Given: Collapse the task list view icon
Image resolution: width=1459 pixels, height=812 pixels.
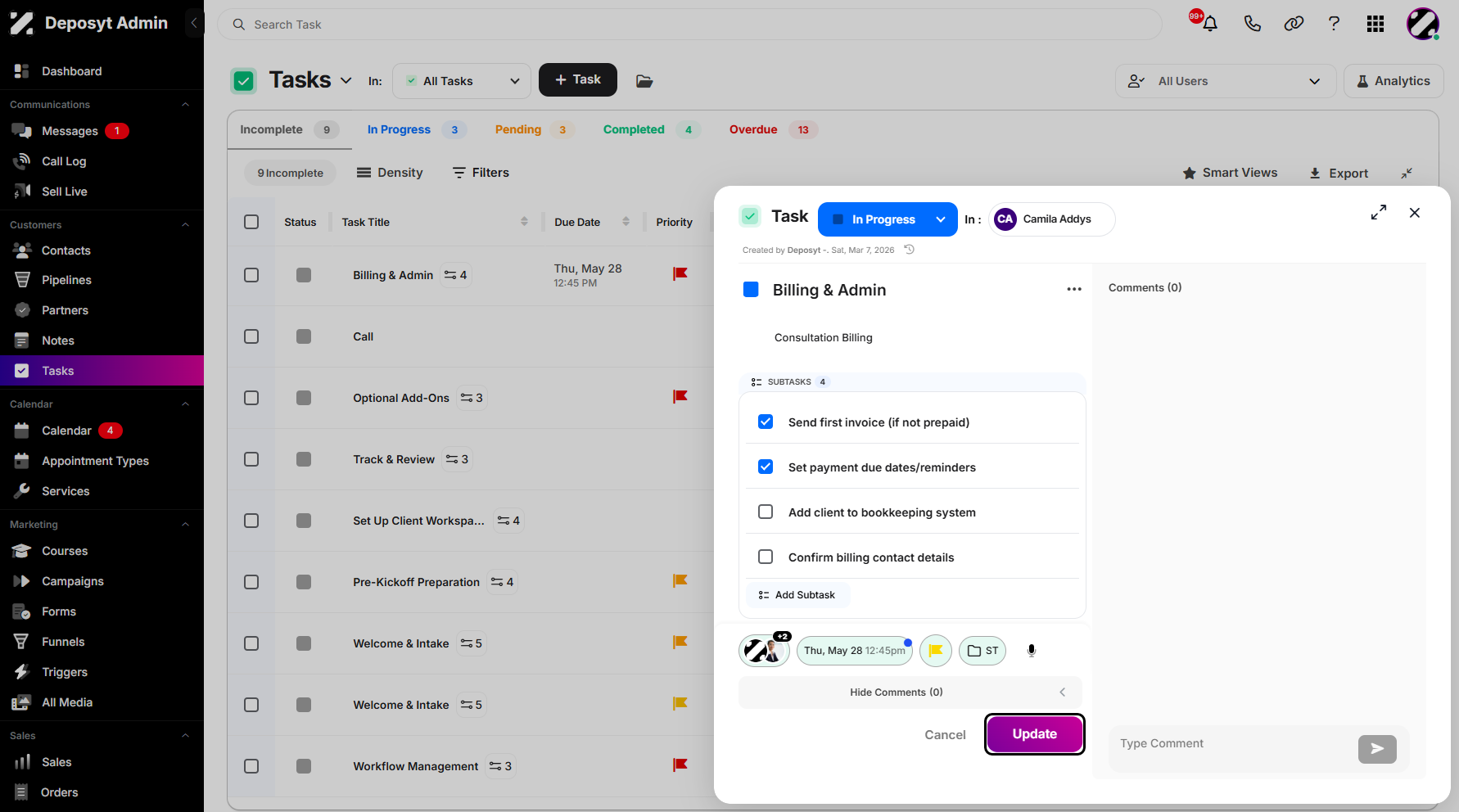Looking at the screenshot, I should tap(1407, 173).
